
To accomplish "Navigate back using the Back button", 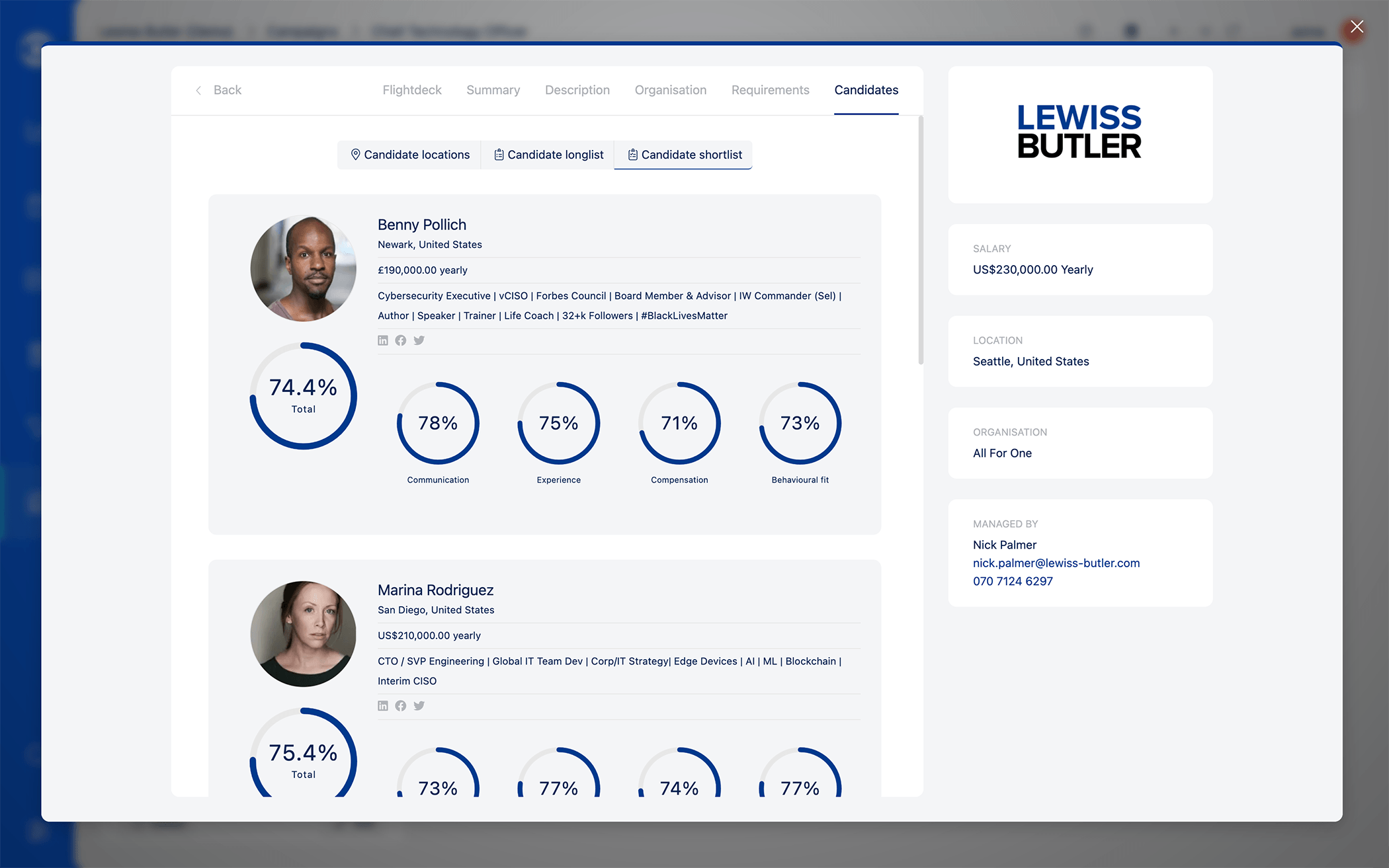I will 219,90.
